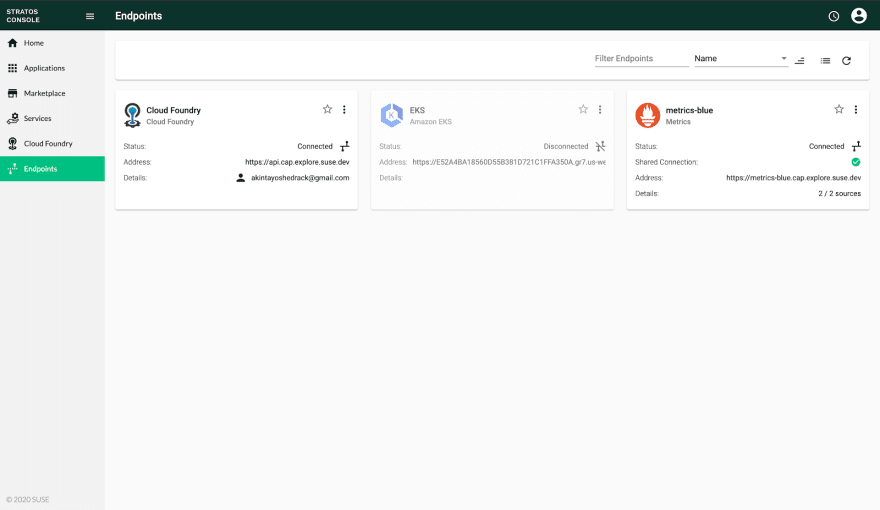Click the EKS endpoint address URL
Viewport: 880px width, 510px height.
[509, 162]
